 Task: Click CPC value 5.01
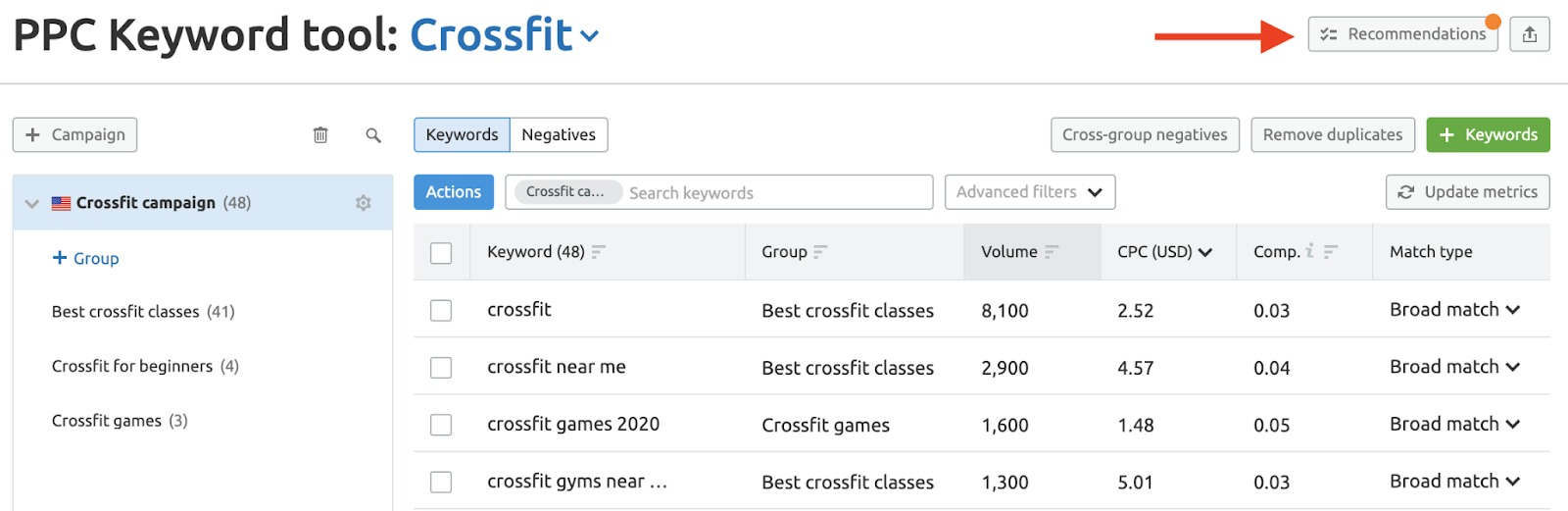tap(1136, 483)
